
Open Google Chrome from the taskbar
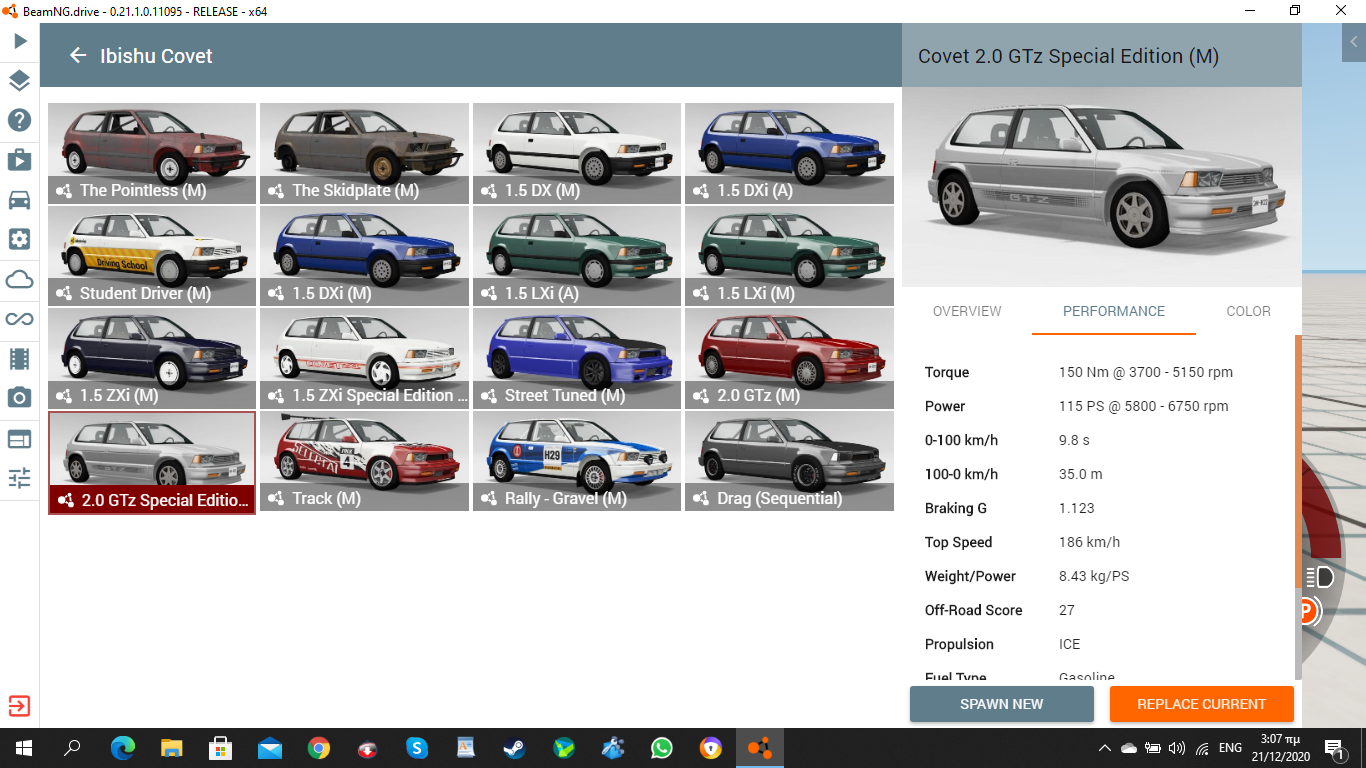tap(319, 748)
